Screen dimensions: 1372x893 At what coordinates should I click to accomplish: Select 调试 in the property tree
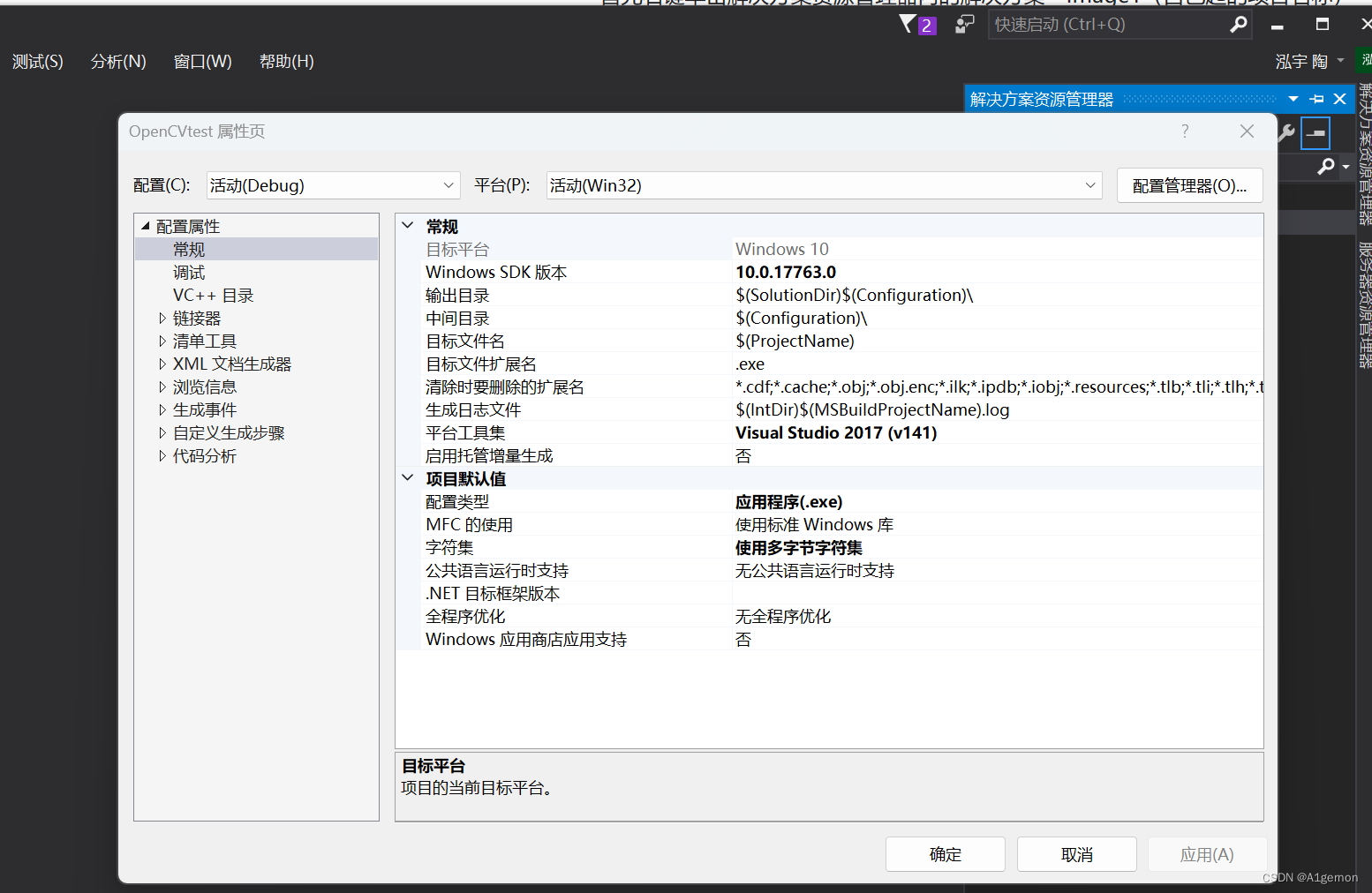pos(188,272)
